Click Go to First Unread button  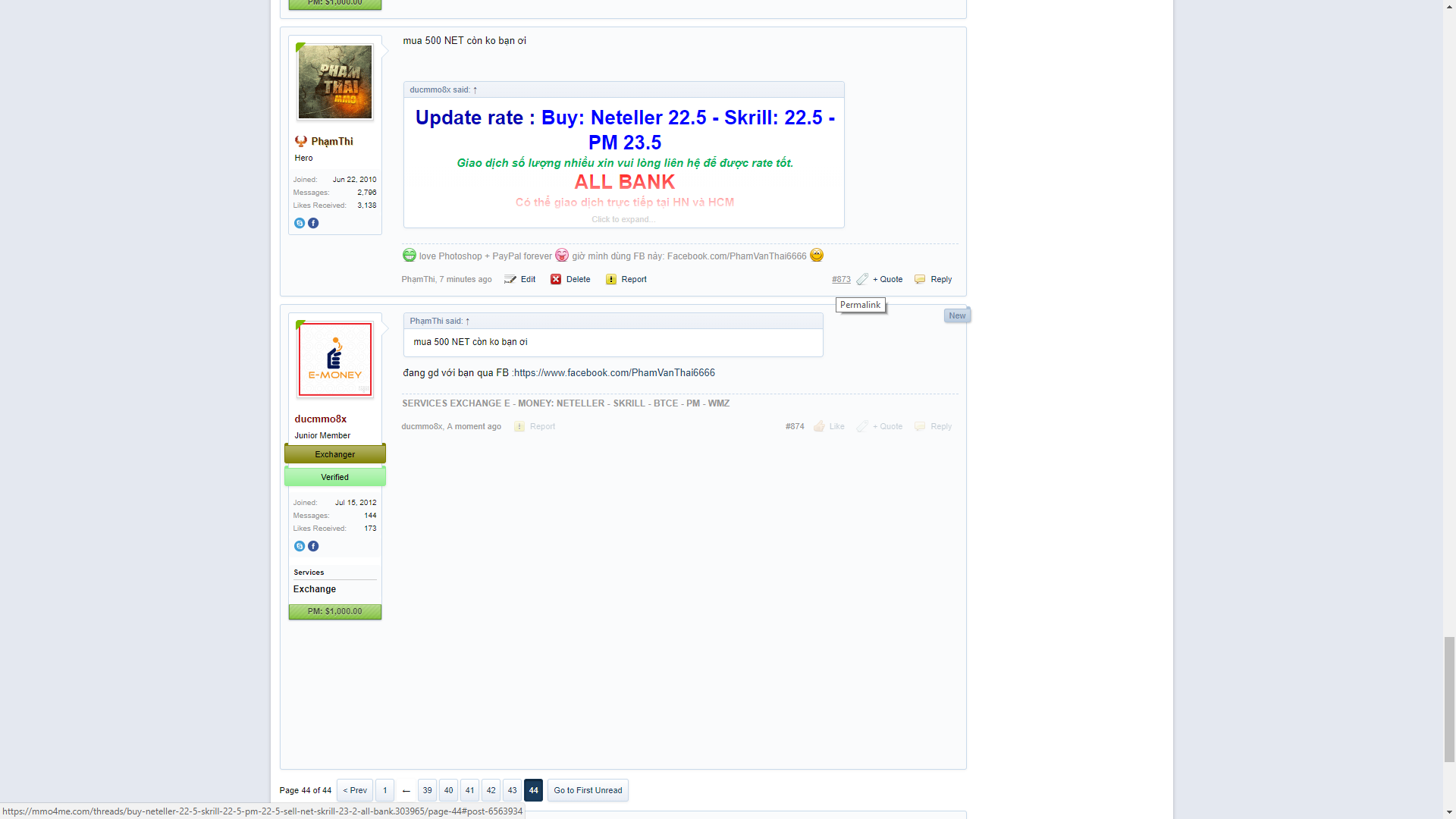coord(588,790)
